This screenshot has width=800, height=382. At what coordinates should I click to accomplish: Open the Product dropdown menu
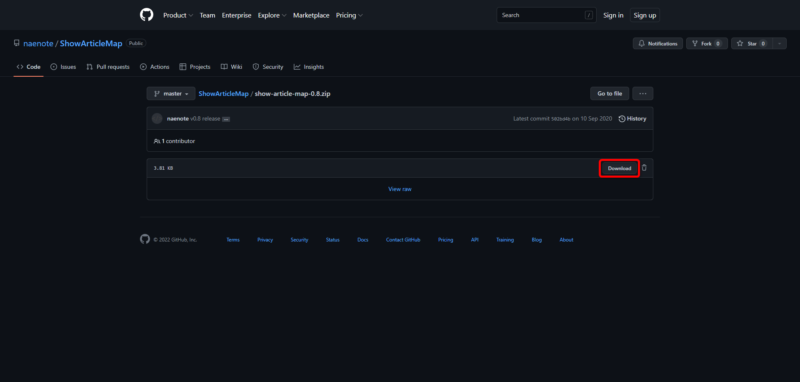click(x=178, y=15)
